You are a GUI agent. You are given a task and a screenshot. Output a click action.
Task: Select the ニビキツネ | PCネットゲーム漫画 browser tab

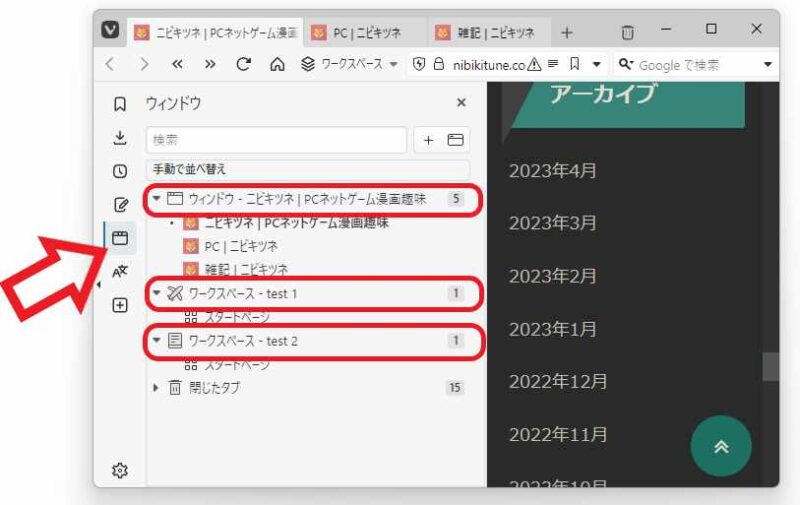(x=215, y=33)
